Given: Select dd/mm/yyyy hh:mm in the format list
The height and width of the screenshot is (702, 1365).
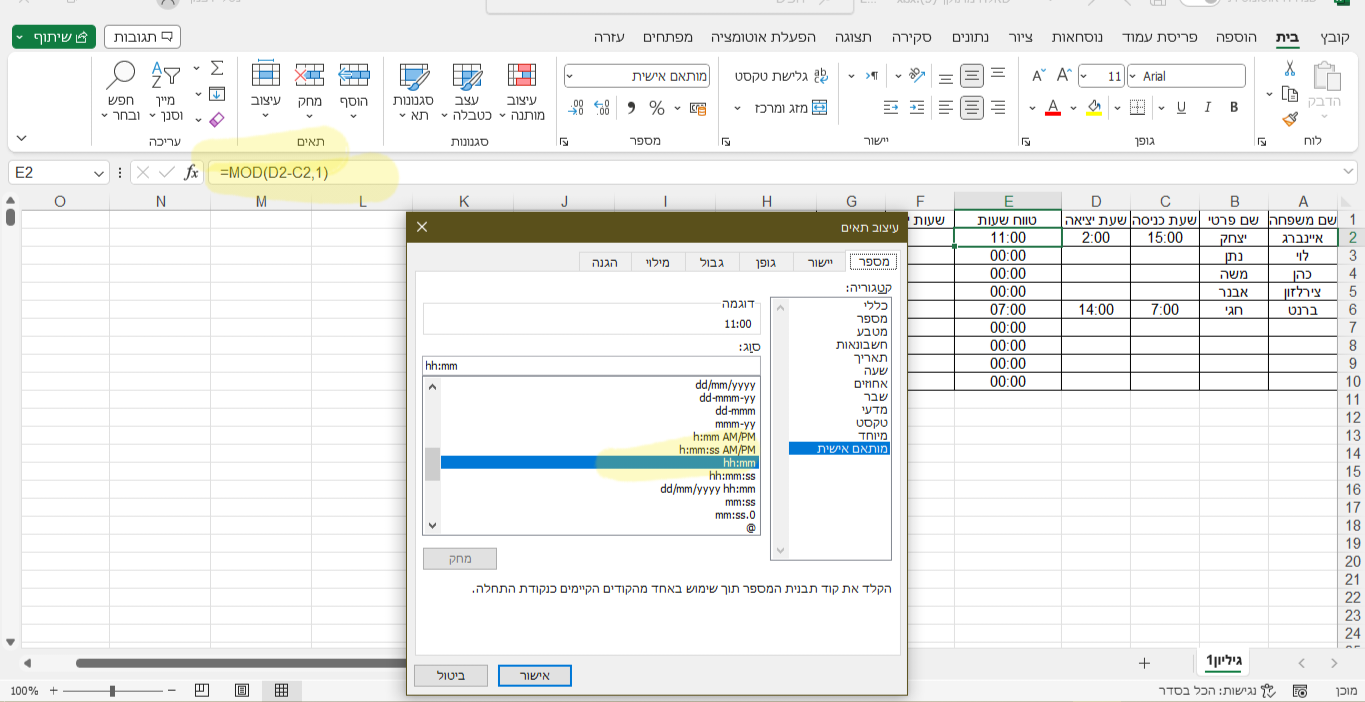Looking at the screenshot, I should (708, 489).
